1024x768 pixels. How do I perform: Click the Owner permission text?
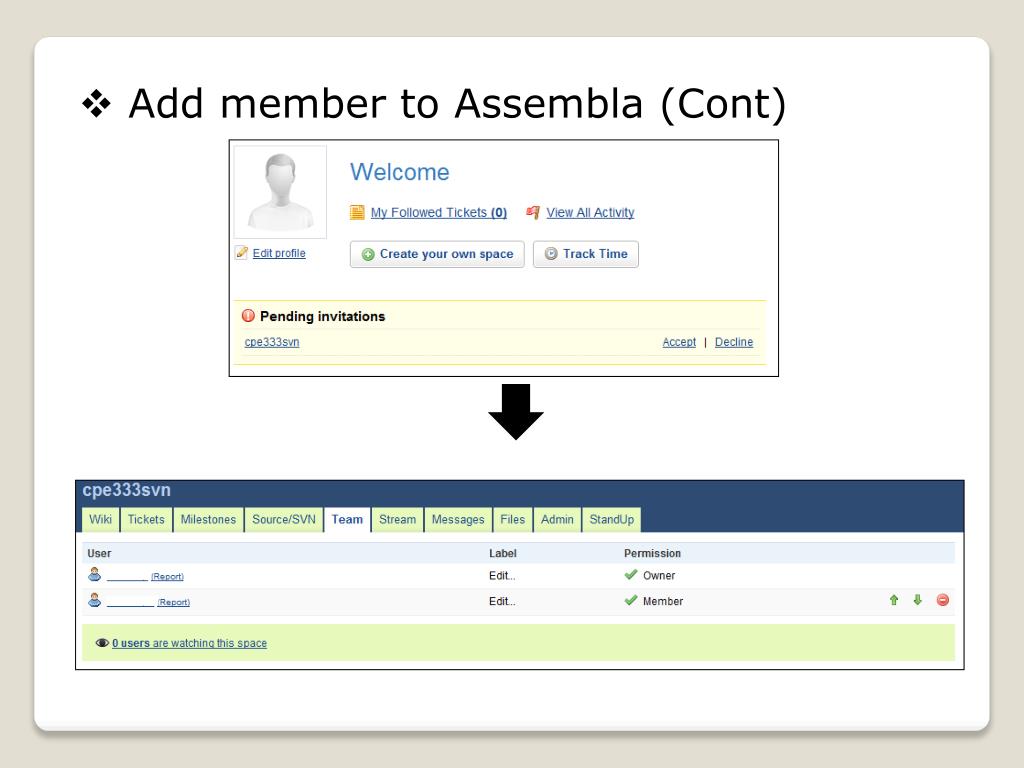[659, 576]
